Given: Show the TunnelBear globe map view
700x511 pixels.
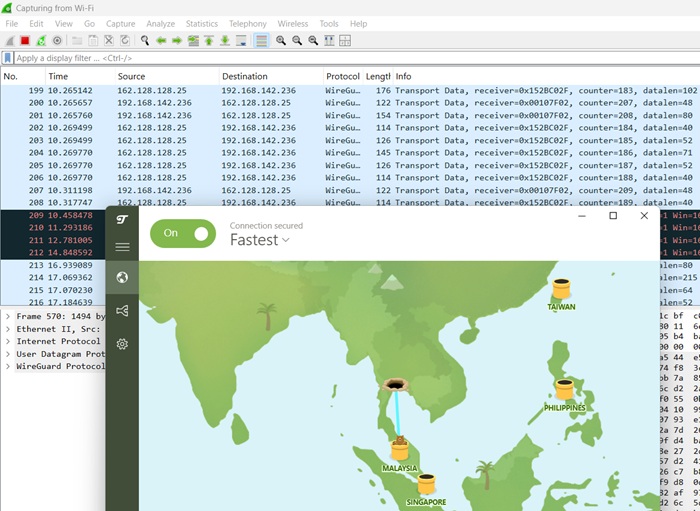Looking at the screenshot, I should point(122,278).
